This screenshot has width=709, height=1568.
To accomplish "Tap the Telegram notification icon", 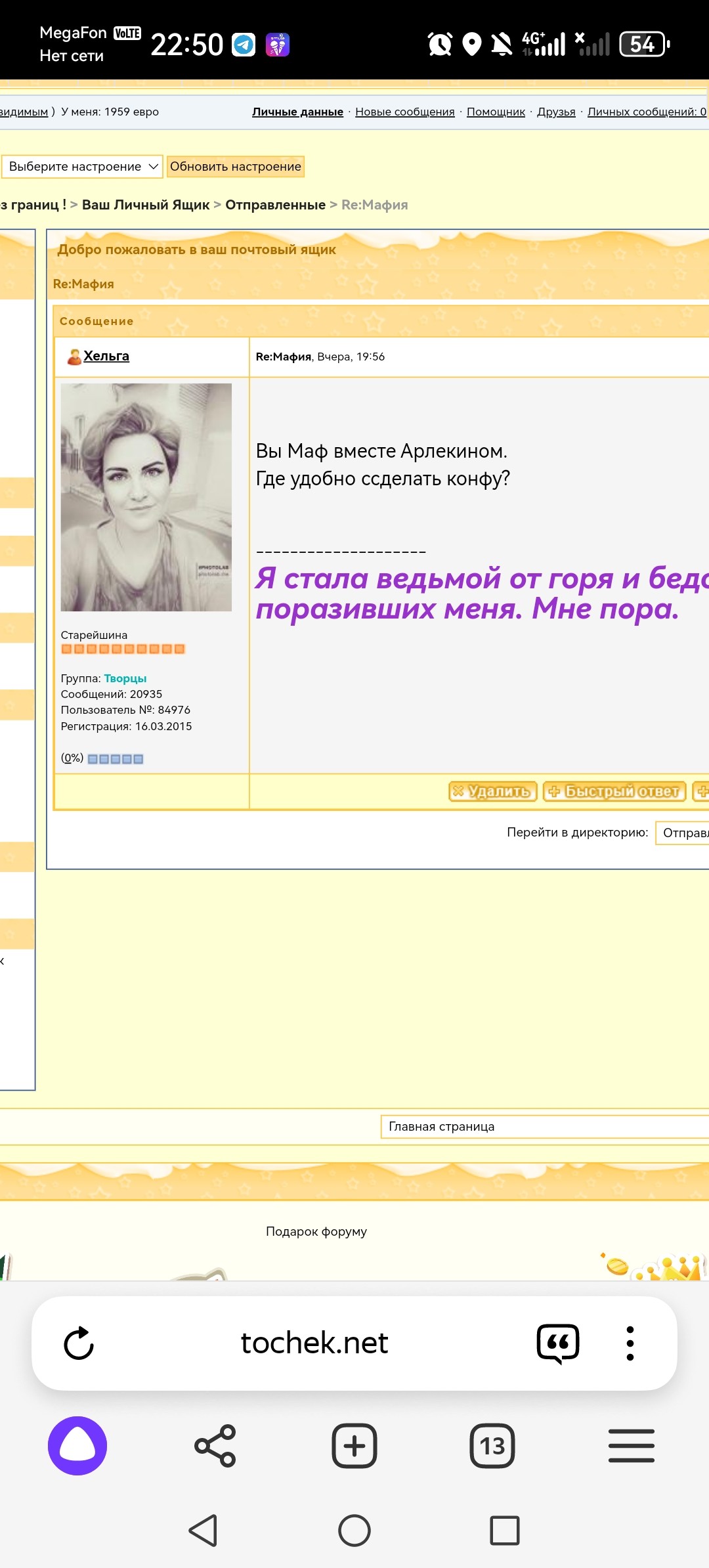I will click(244, 45).
